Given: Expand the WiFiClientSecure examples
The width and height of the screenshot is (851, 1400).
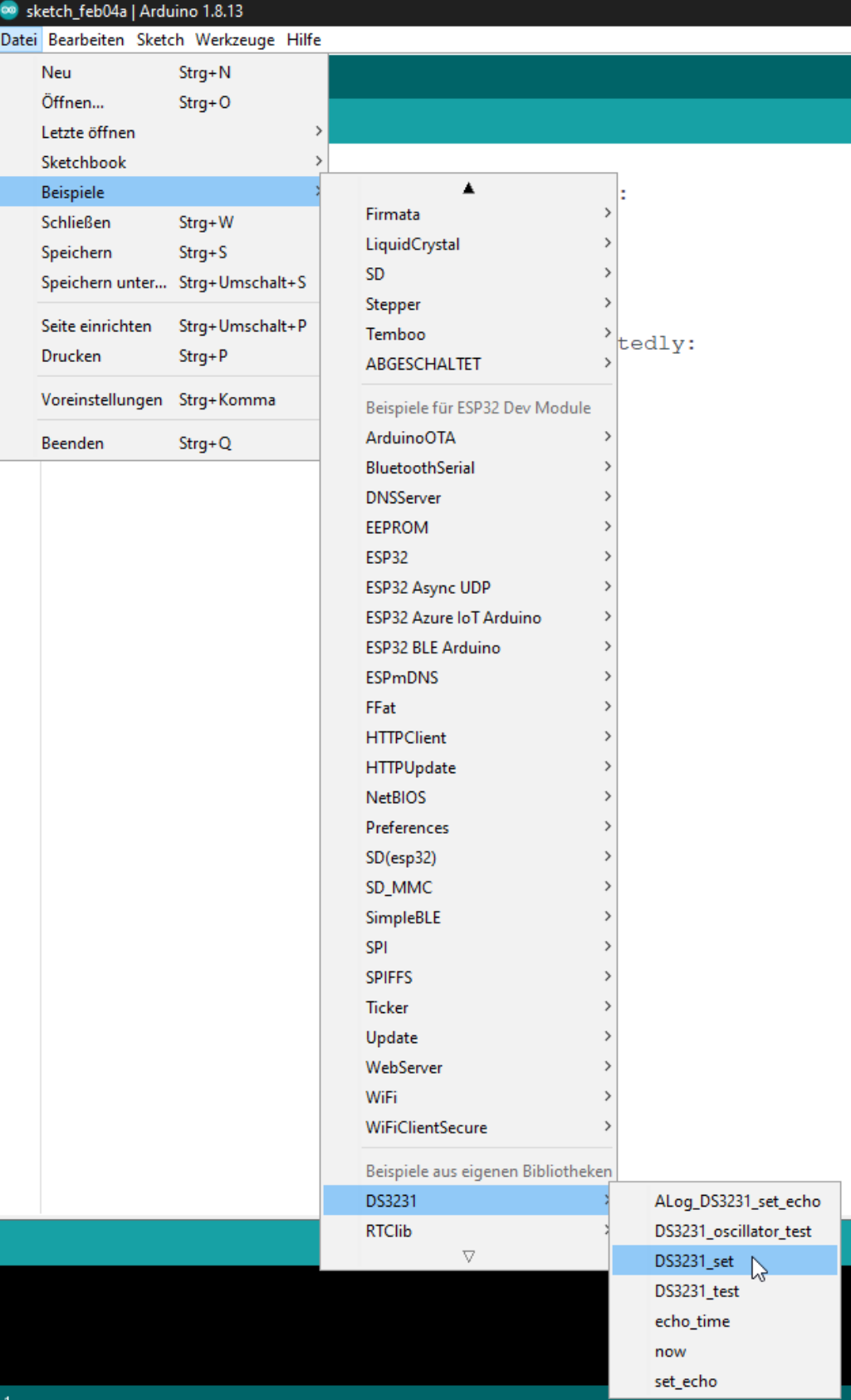Looking at the screenshot, I should click(x=426, y=1128).
